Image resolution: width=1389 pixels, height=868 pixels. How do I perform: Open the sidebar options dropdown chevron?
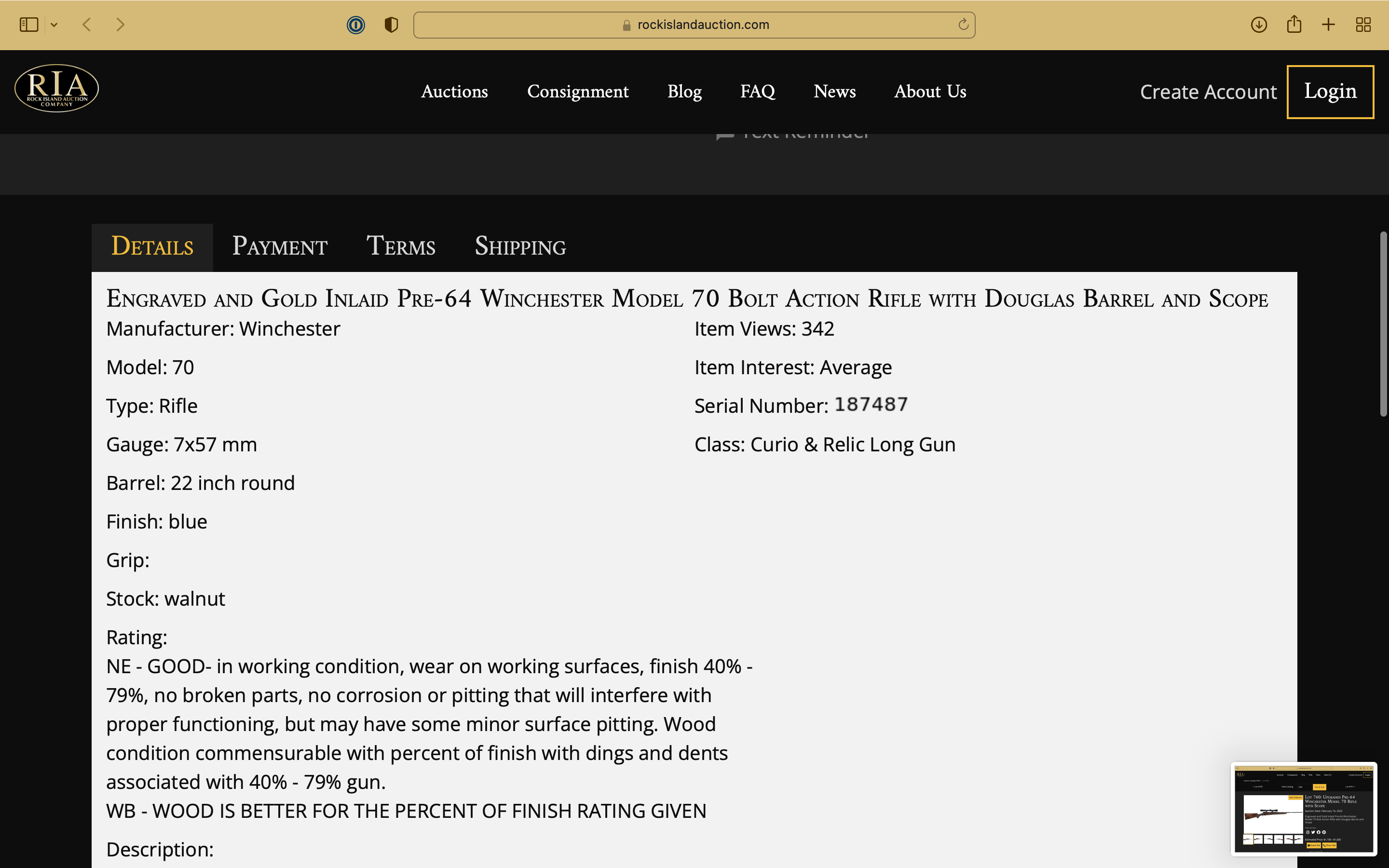coord(54,25)
